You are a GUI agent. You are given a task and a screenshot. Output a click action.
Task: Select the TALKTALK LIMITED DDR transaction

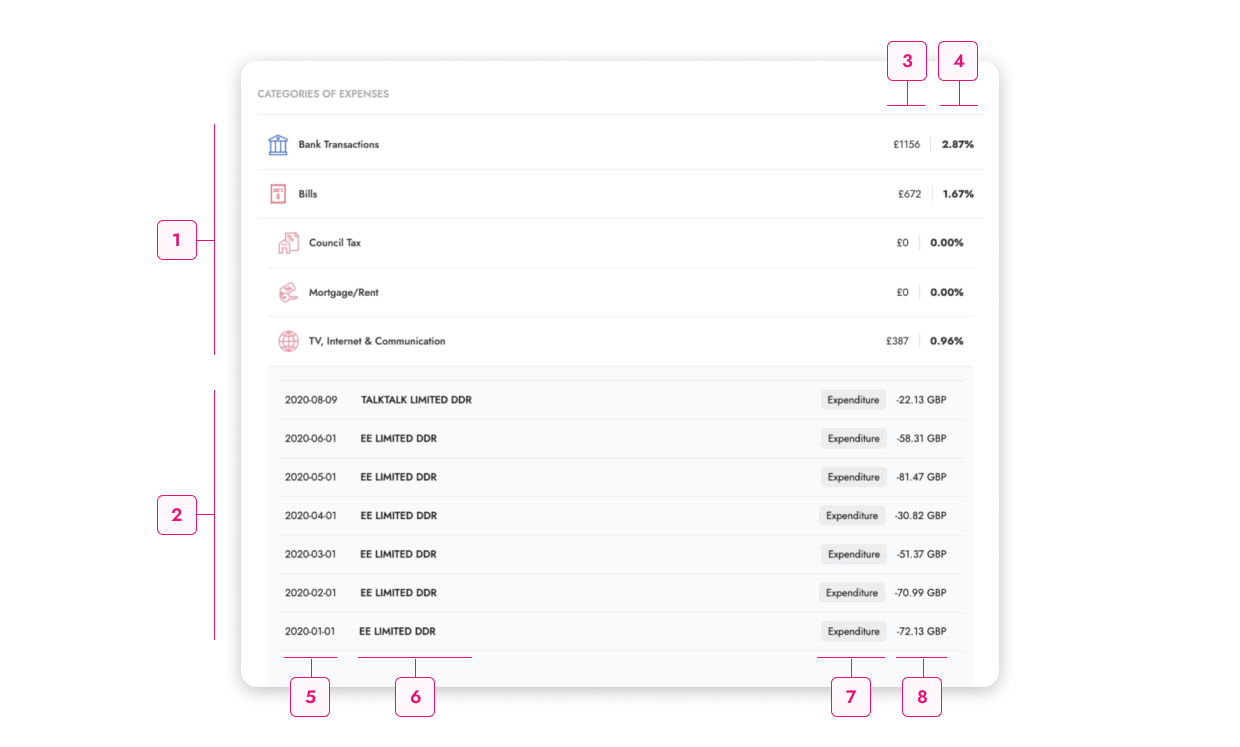(416, 400)
